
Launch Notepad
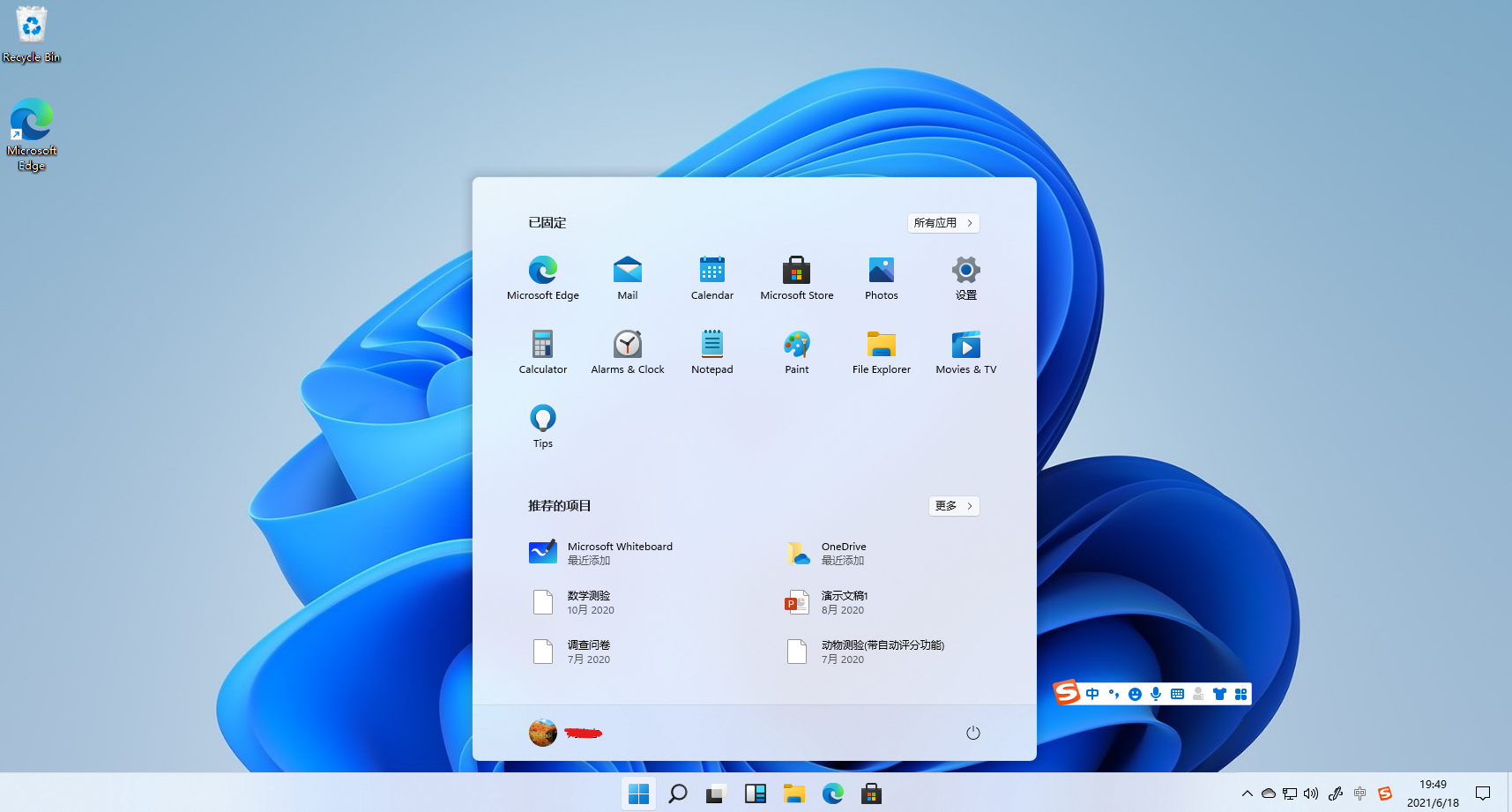[x=711, y=352]
